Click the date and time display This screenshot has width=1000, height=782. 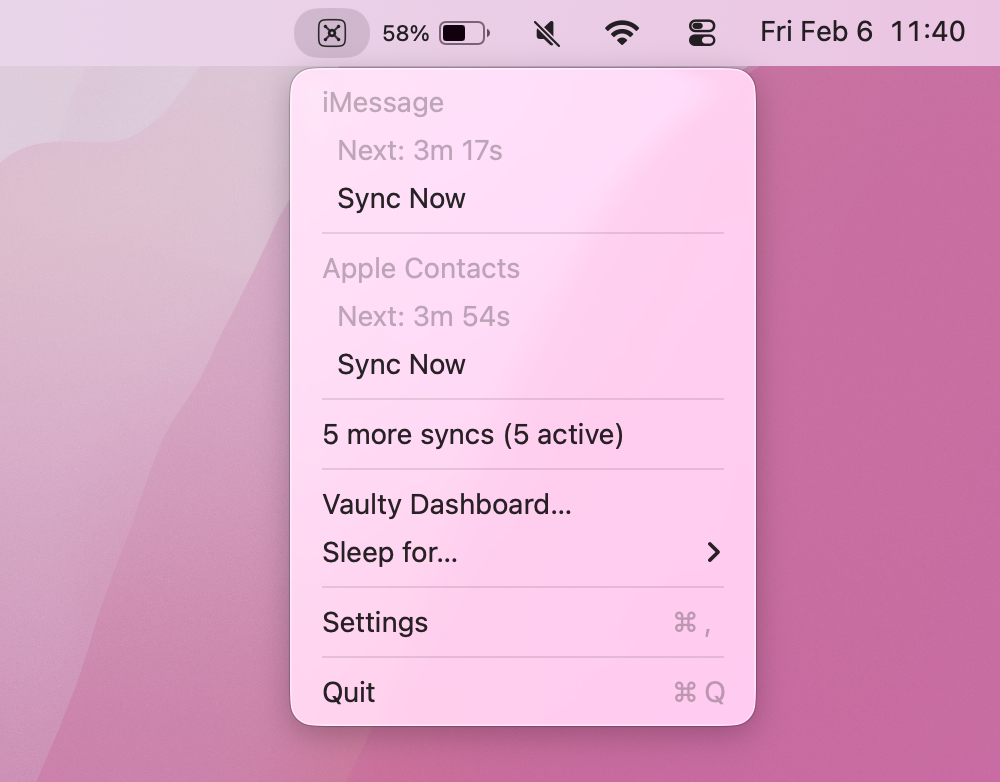tap(862, 31)
